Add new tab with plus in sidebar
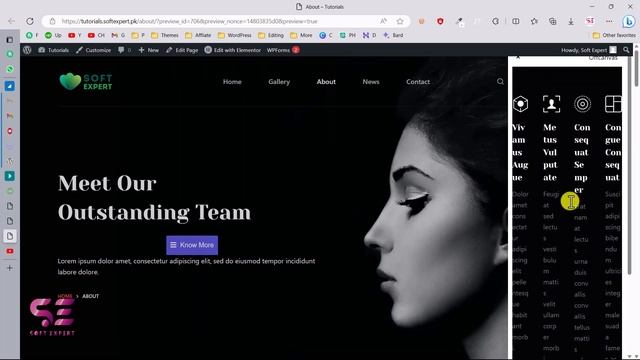 [x=10, y=268]
